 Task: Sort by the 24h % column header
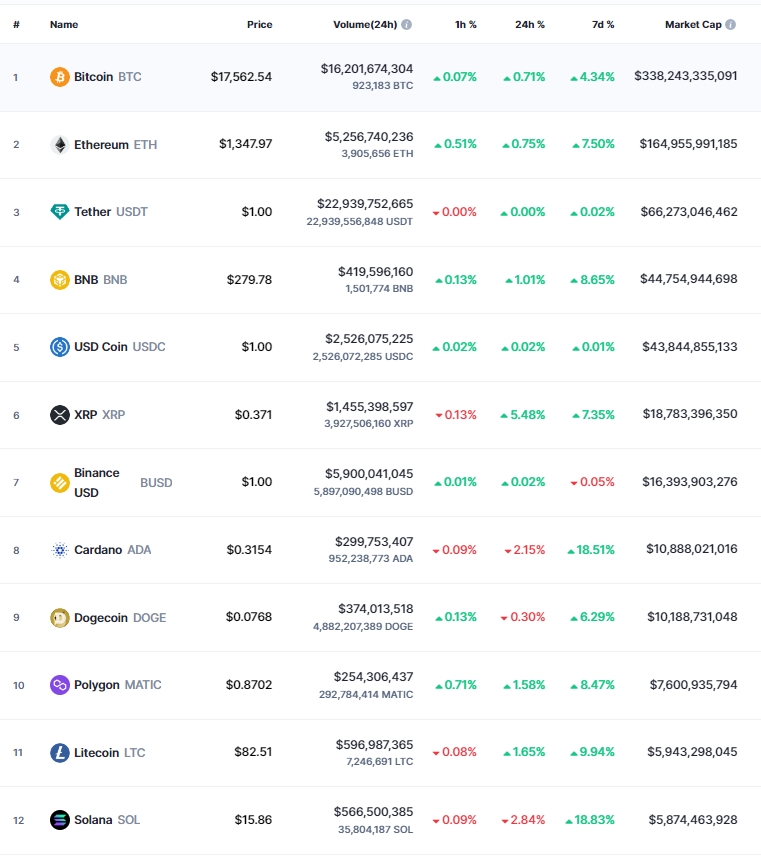(529, 25)
